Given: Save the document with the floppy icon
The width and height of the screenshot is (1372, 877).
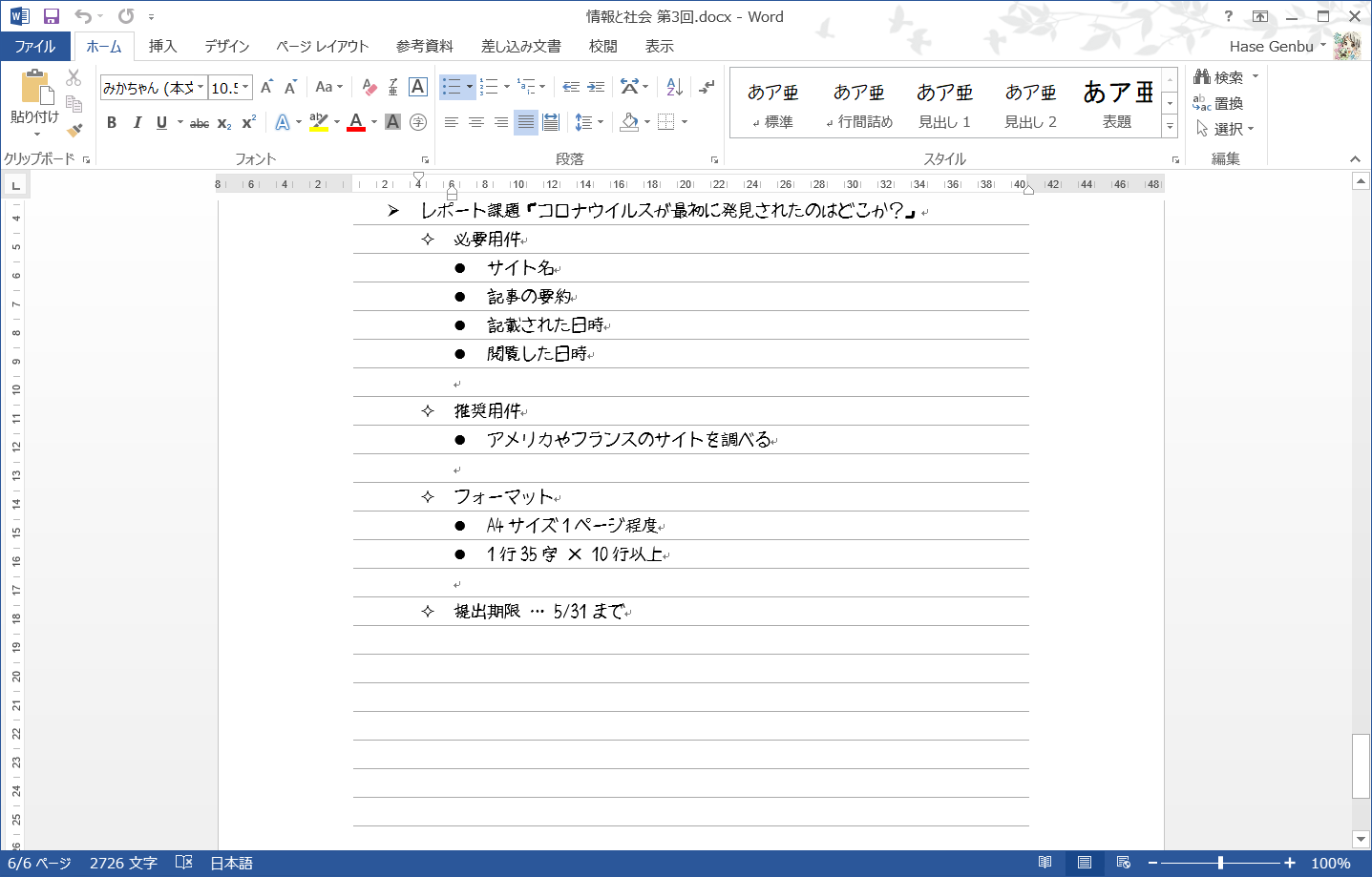Looking at the screenshot, I should [52, 16].
